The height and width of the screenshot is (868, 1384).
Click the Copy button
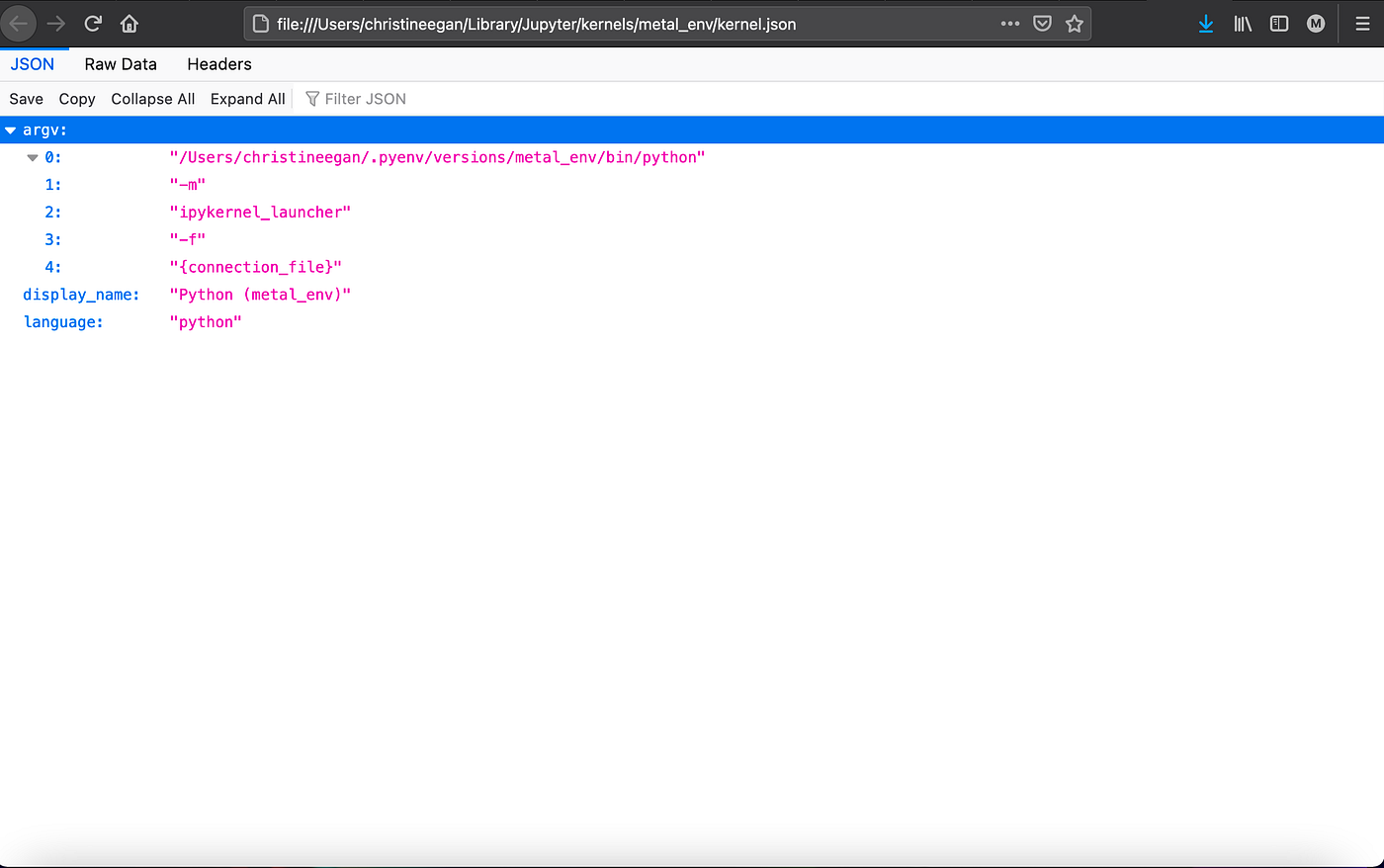point(77,99)
